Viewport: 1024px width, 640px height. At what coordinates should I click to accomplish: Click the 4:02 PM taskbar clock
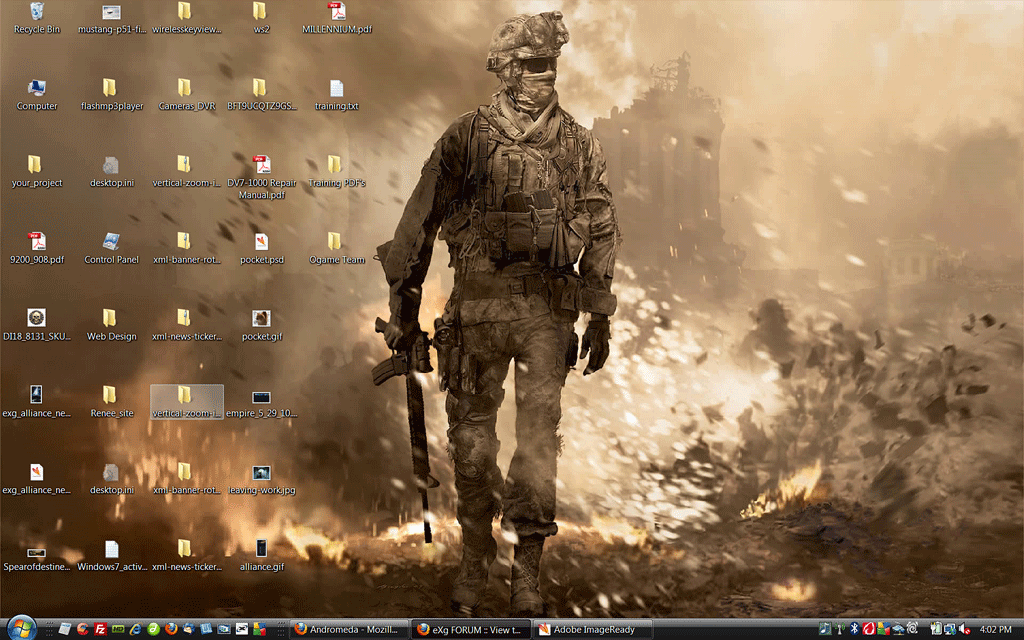(x=995, y=630)
